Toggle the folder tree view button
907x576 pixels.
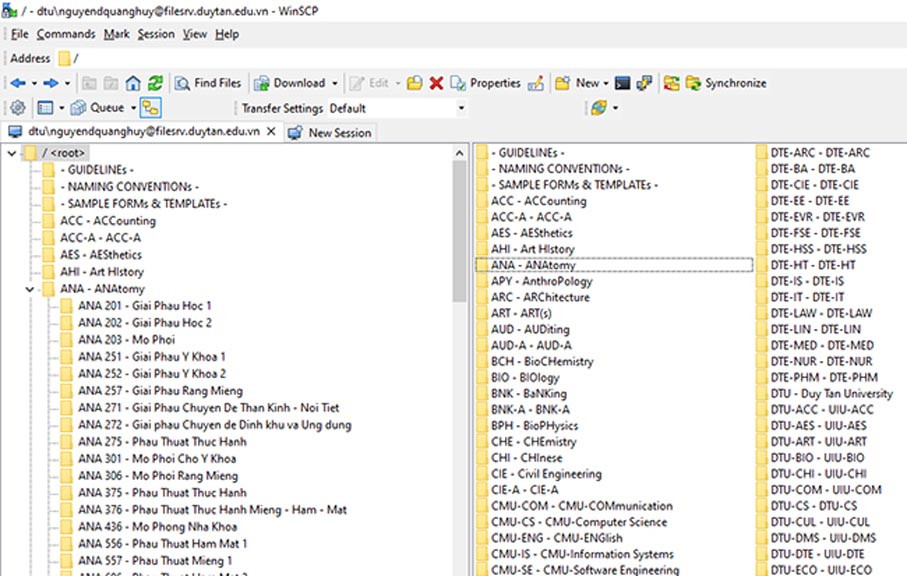(x=150, y=108)
